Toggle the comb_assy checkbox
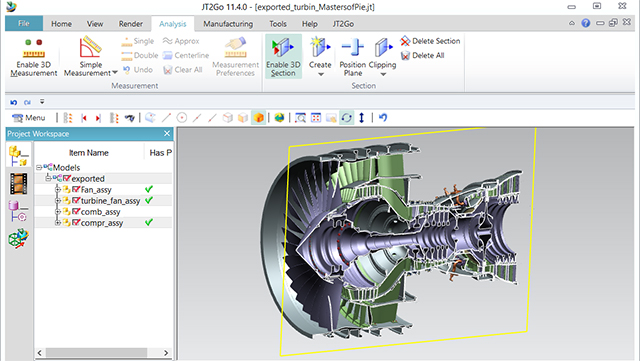 coord(76,212)
